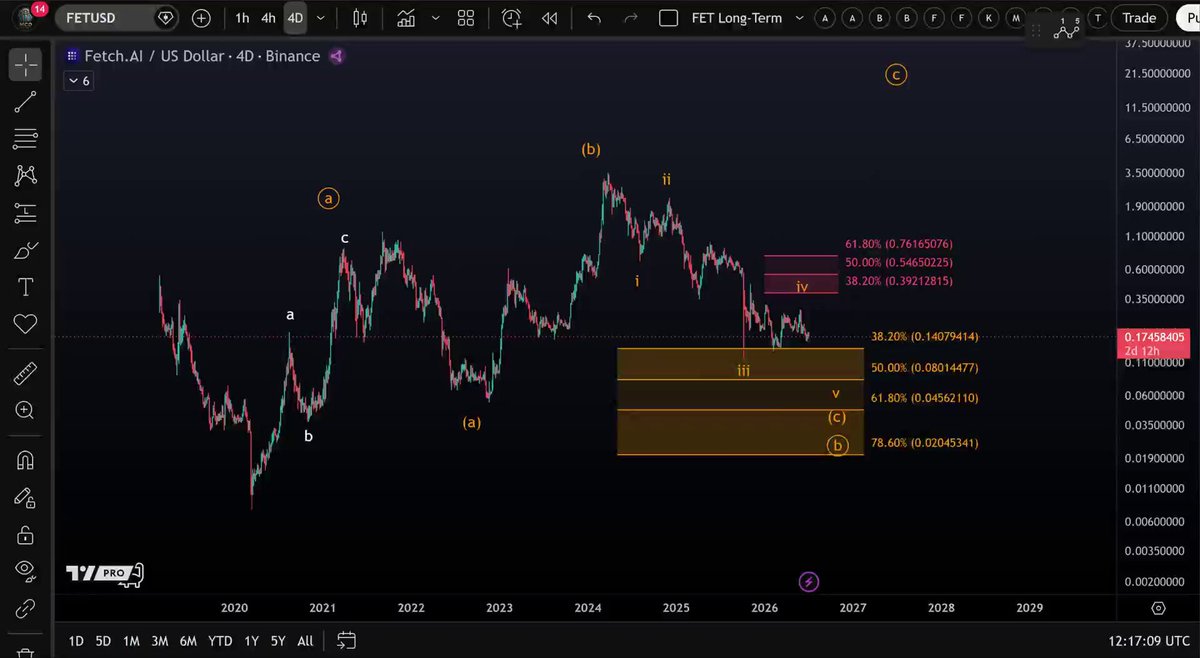Start bar replay with rewind icon

(x=549, y=18)
